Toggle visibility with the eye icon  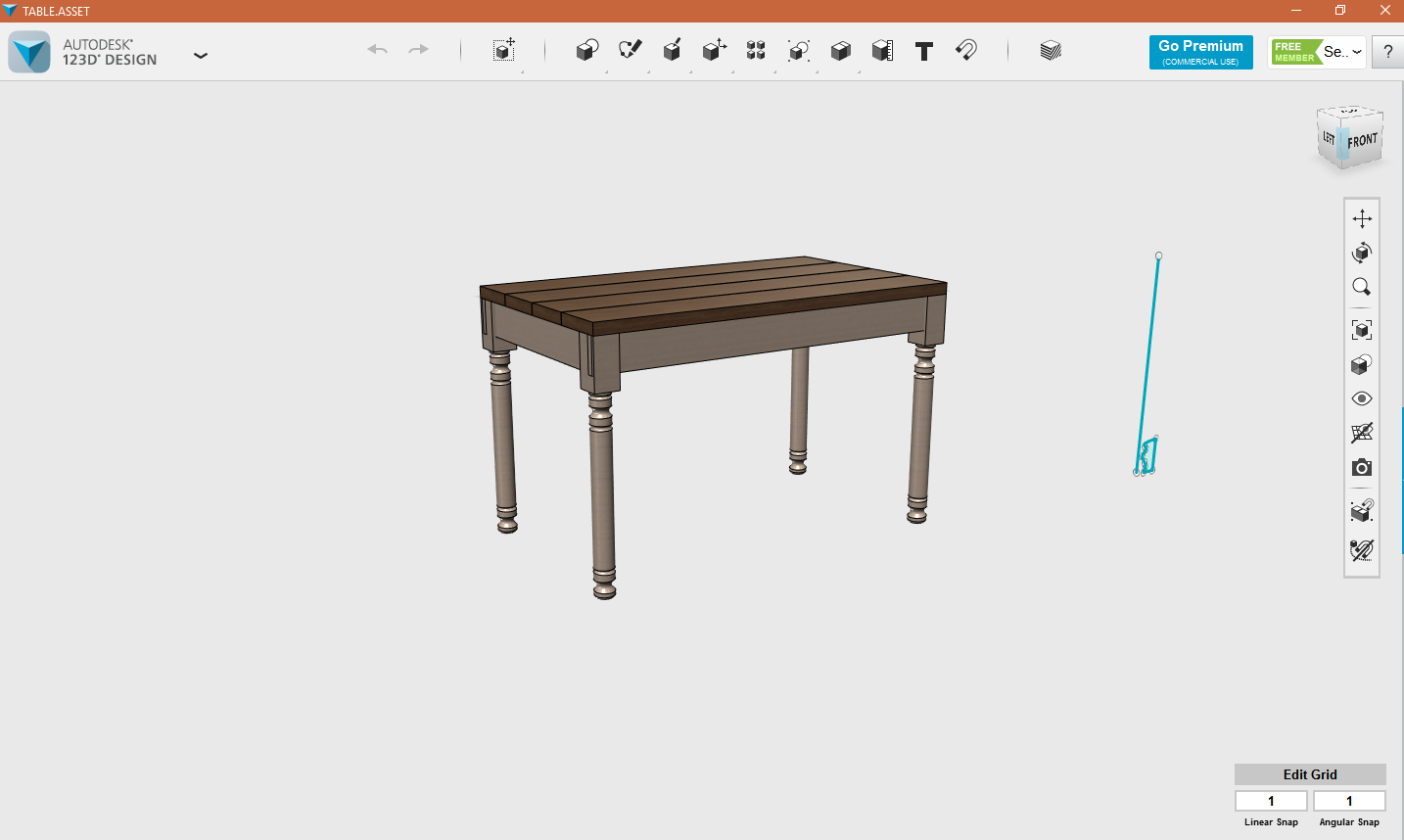point(1362,398)
